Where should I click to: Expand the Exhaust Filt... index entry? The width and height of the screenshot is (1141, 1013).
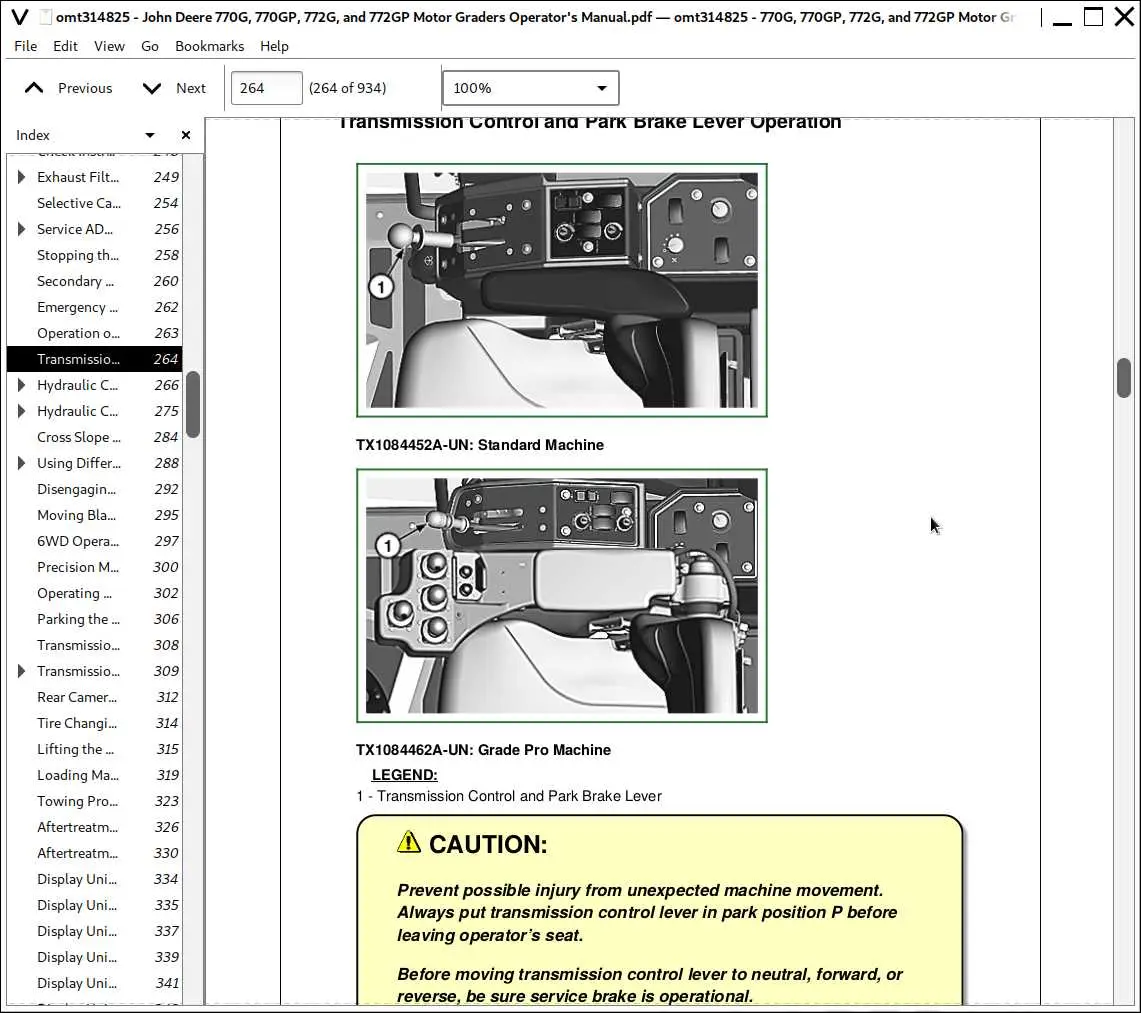click(x=21, y=177)
